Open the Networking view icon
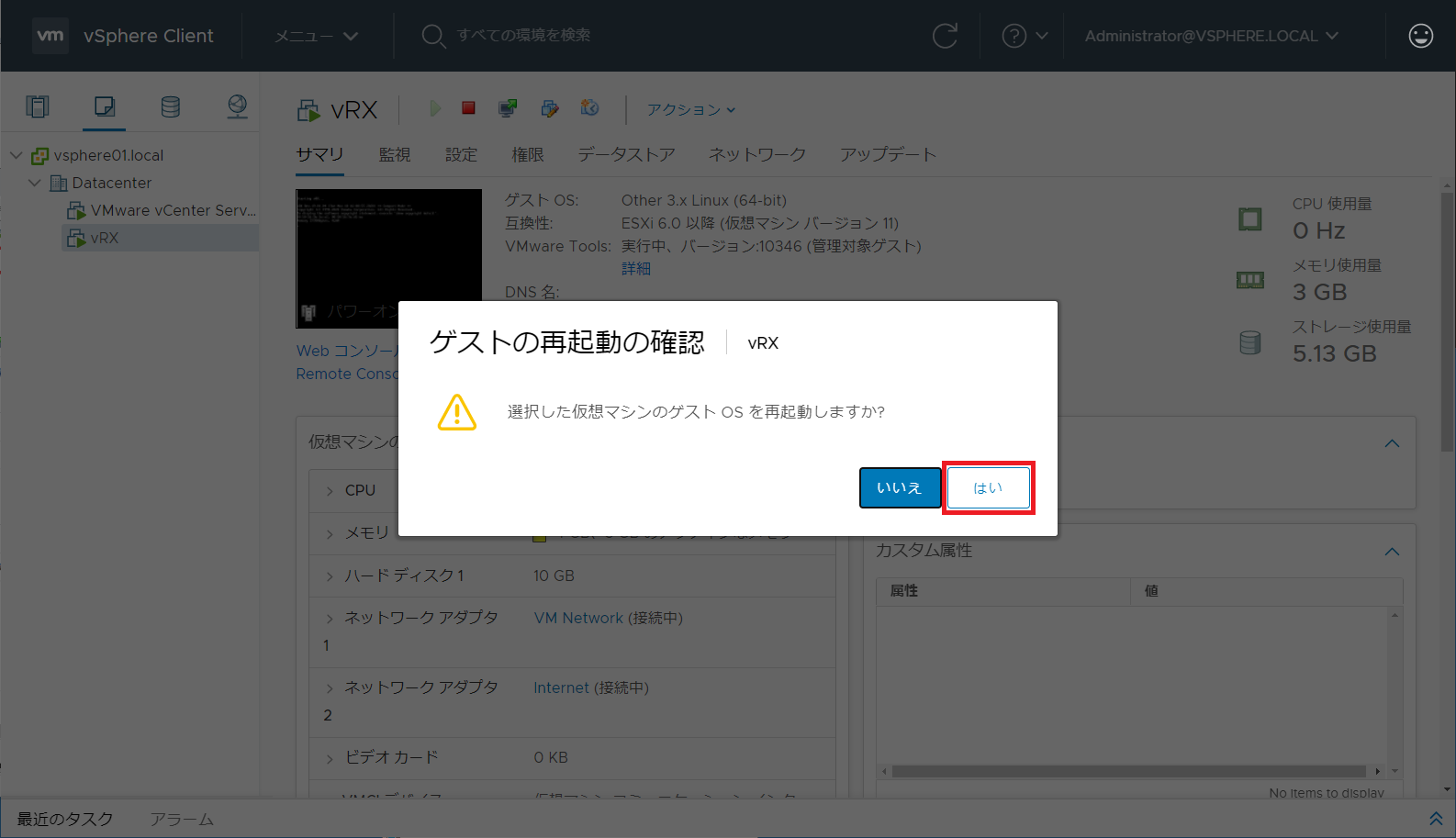Image resolution: width=1456 pixels, height=838 pixels. 237,107
